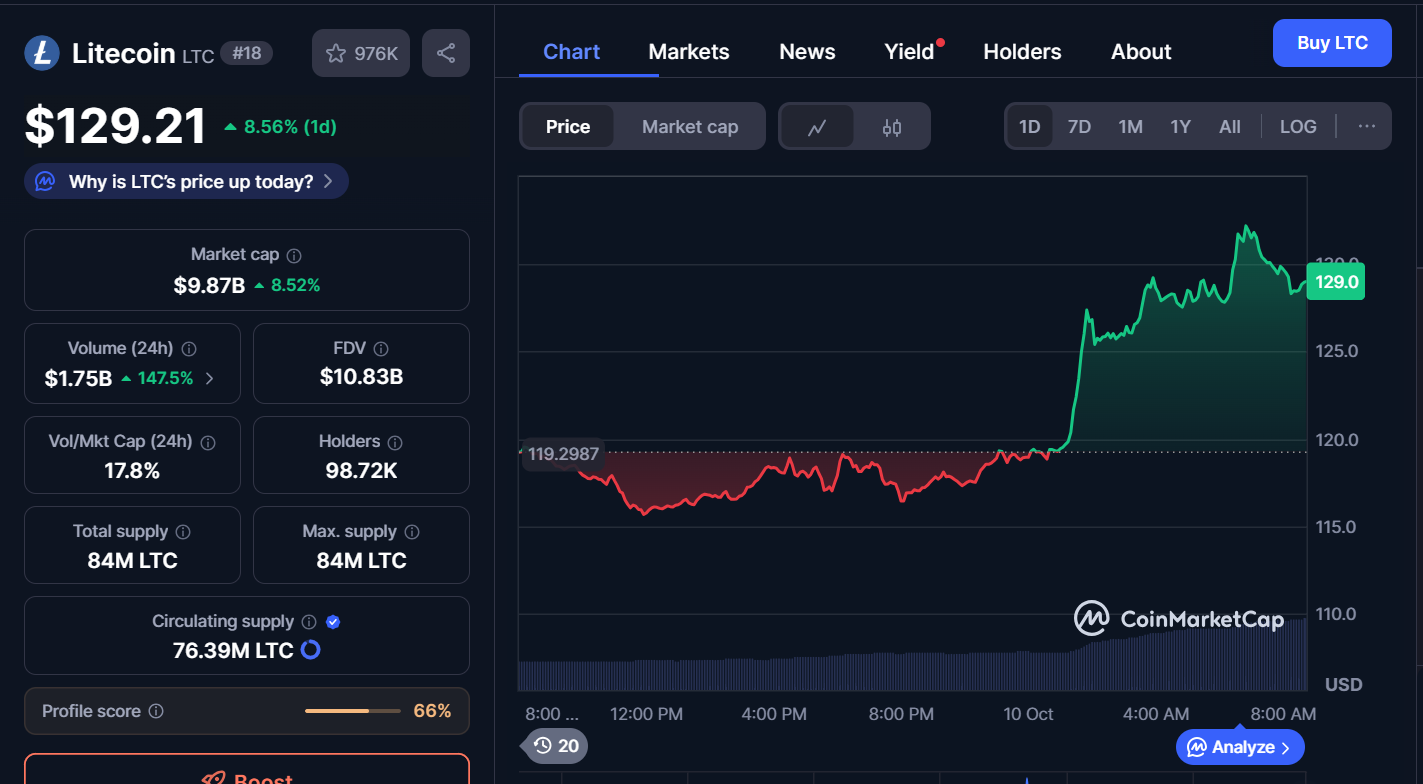Select the Price chart toggle

(x=567, y=127)
